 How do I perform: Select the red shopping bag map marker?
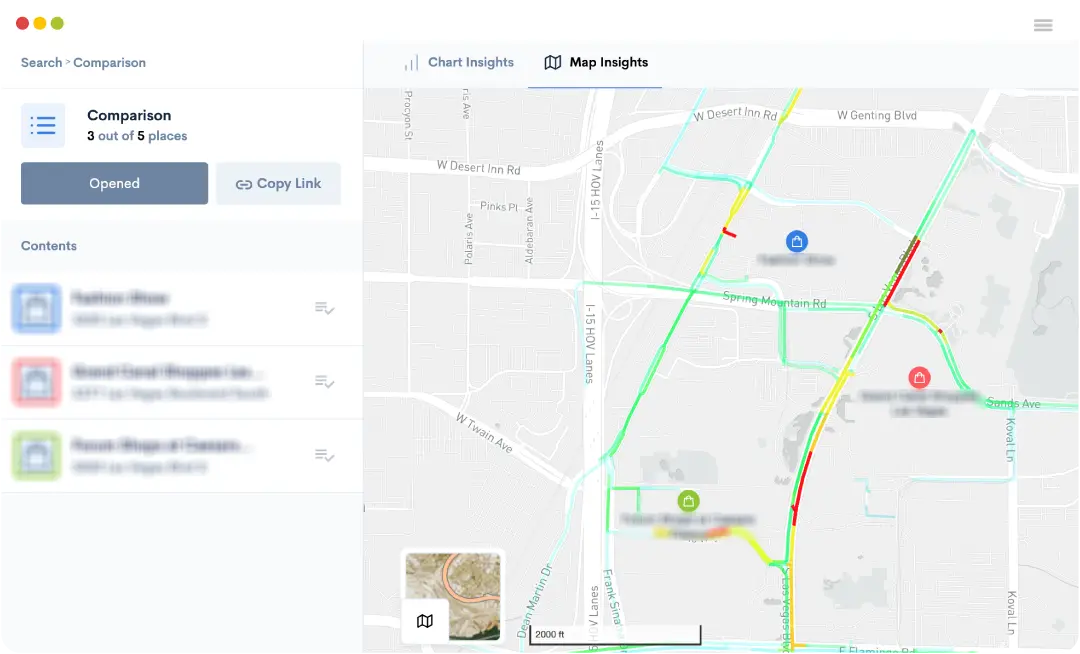[x=919, y=377]
